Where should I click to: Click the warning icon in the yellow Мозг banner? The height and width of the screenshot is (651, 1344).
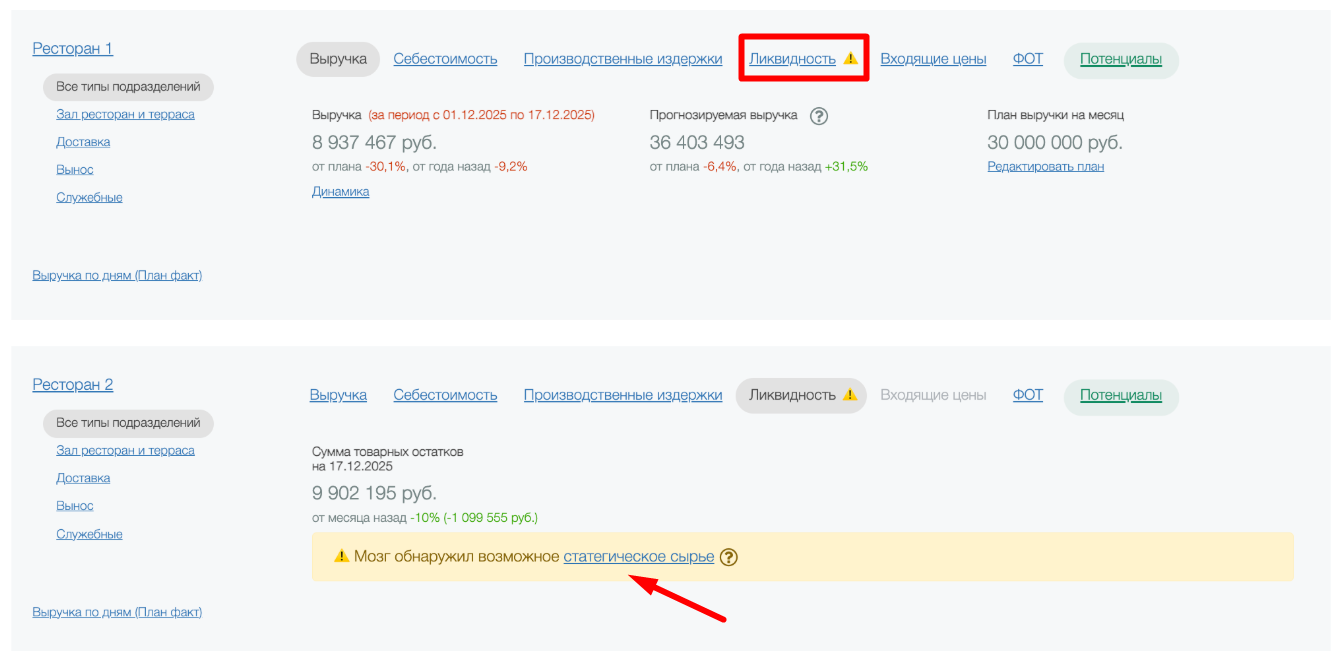[341, 557]
